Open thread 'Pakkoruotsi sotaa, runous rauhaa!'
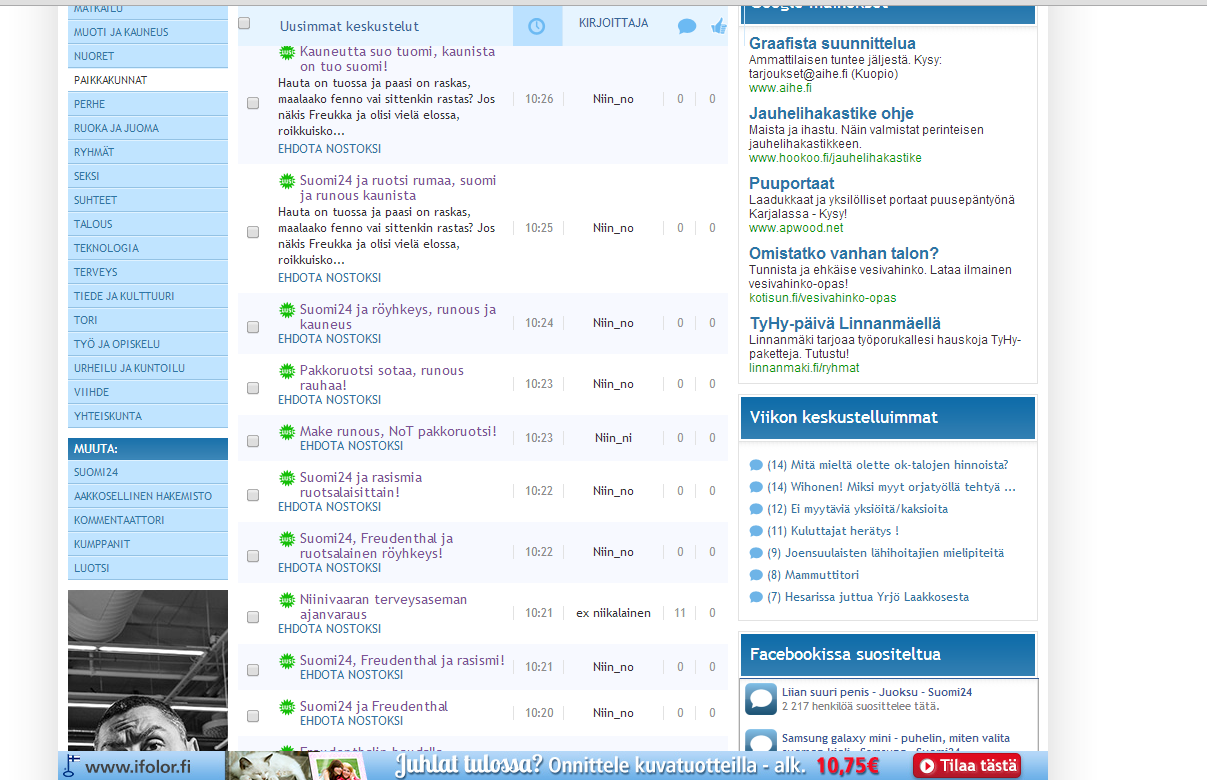Viewport: 1207px width, 780px height. point(382,378)
